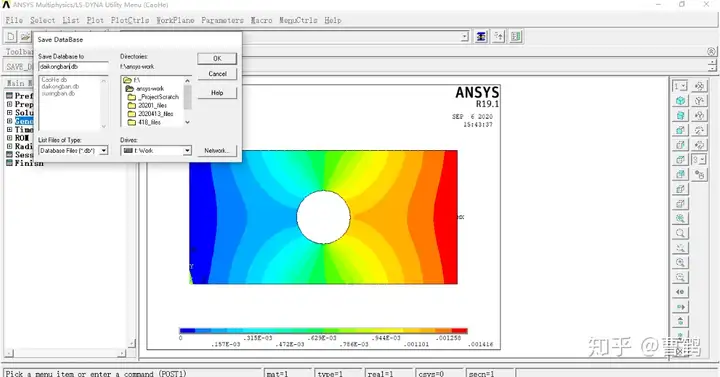Select suxingban.db in the file list
This screenshot has width=720, height=377.
(x=58, y=93)
